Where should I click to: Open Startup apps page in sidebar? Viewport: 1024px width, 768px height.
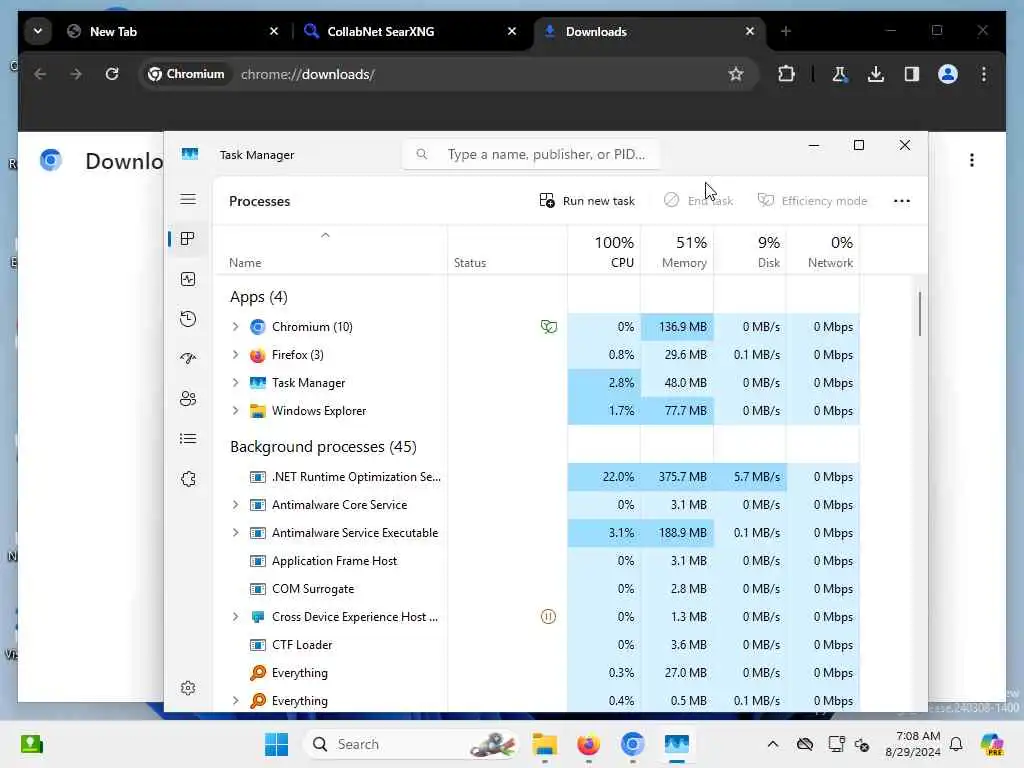(188, 358)
